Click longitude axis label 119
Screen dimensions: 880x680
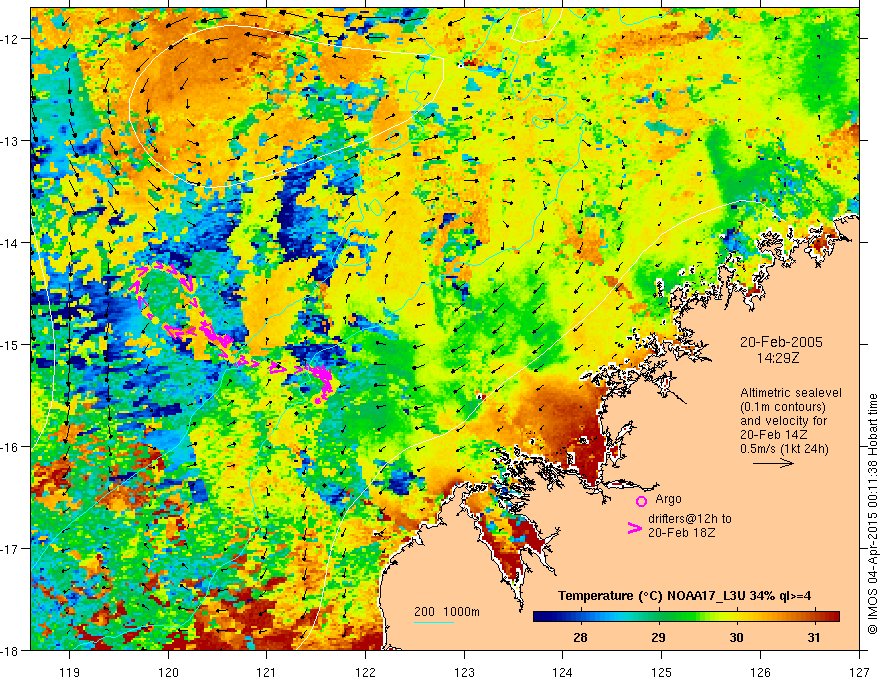pyautogui.click(x=70, y=672)
